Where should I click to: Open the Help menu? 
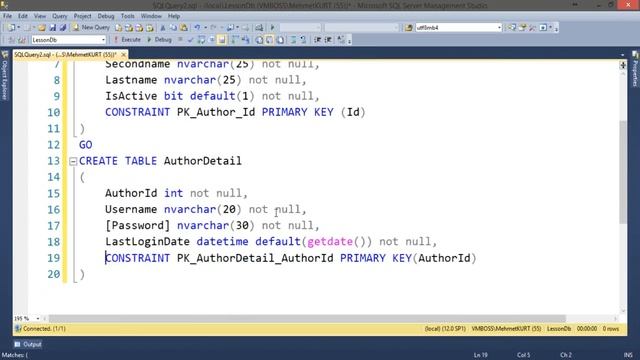click(x=174, y=16)
